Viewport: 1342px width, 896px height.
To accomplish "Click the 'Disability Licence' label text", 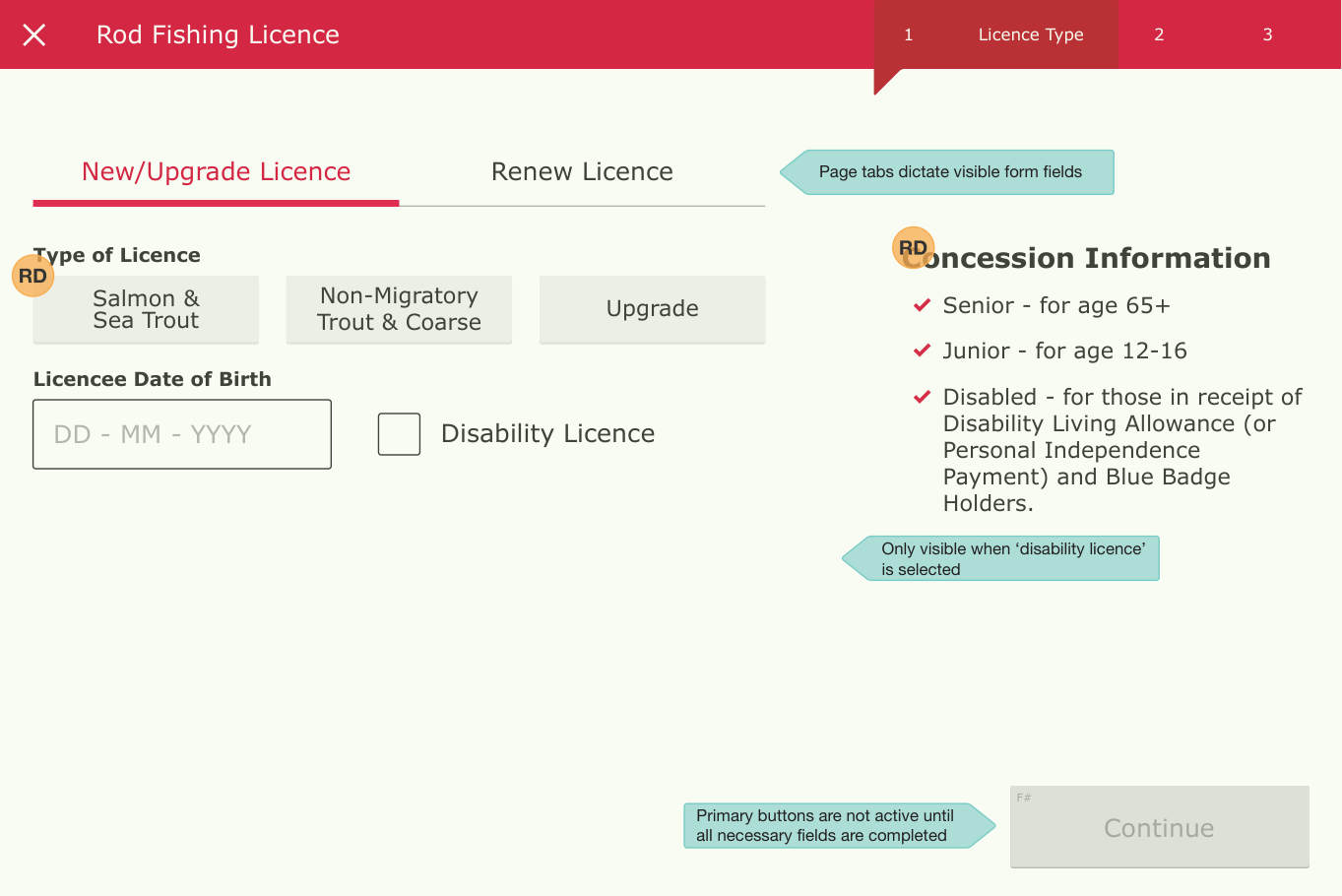I will click(547, 434).
